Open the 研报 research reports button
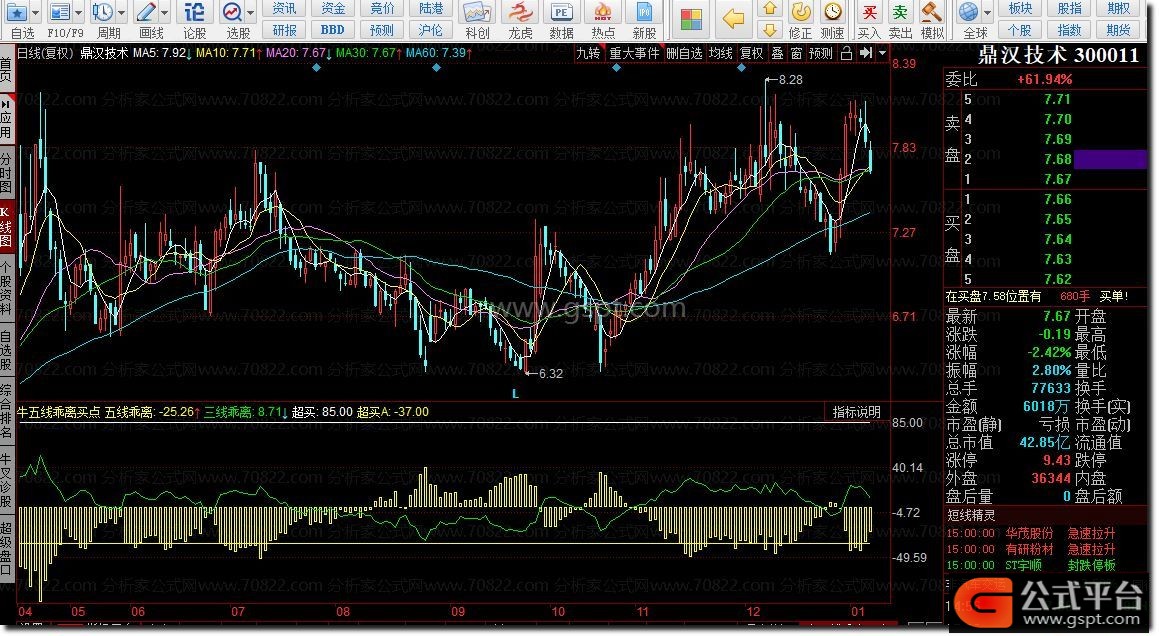Image resolution: width=1159 pixels, height=636 pixels. tap(285, 30)
